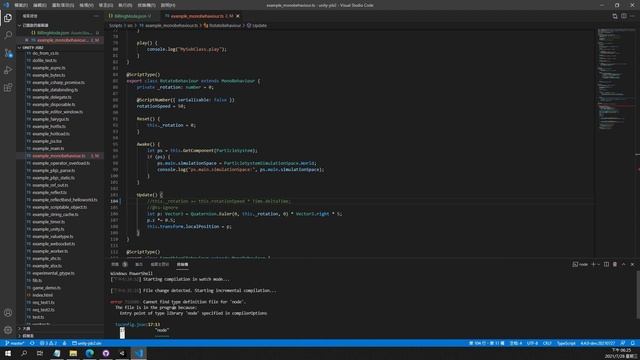Create a new terminal with the plus icon
Viewport: 640px width, 360px height.
[593, 264]
